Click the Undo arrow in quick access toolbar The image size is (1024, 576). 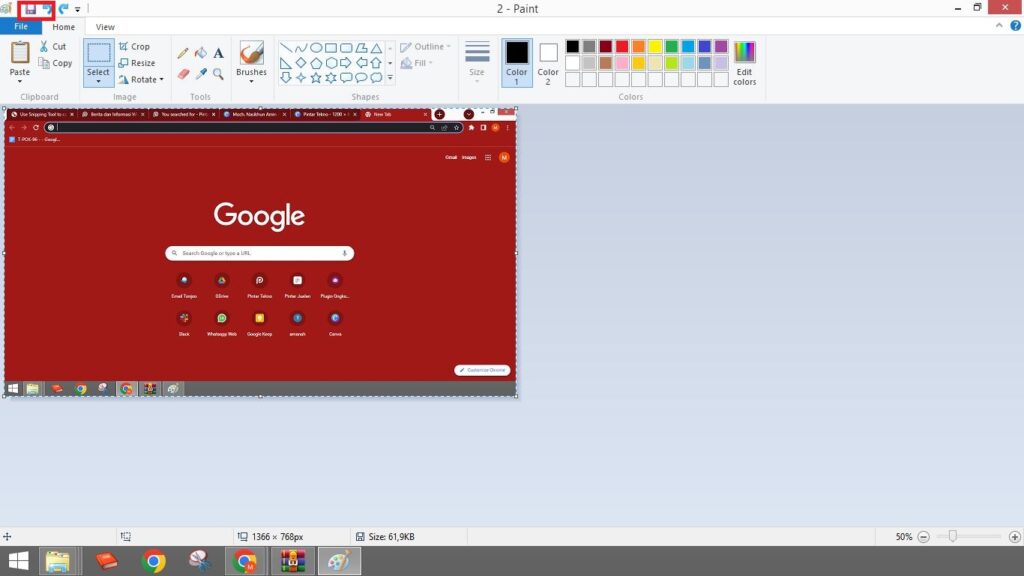click(x=46, y=9)
